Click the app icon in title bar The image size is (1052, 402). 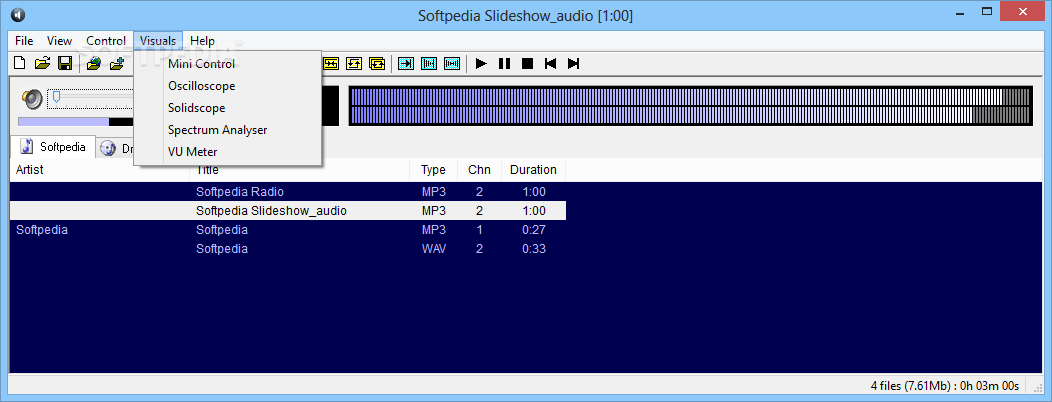click(x=18, y=15)
